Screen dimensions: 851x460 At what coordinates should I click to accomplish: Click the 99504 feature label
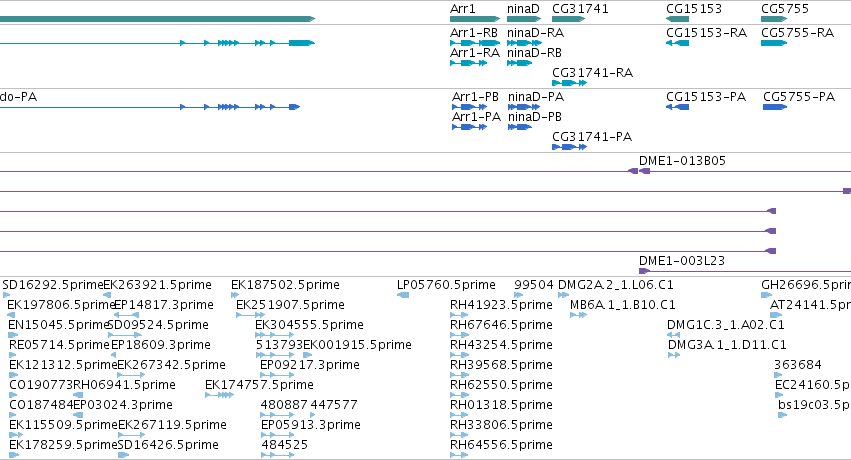coord(534,285)
